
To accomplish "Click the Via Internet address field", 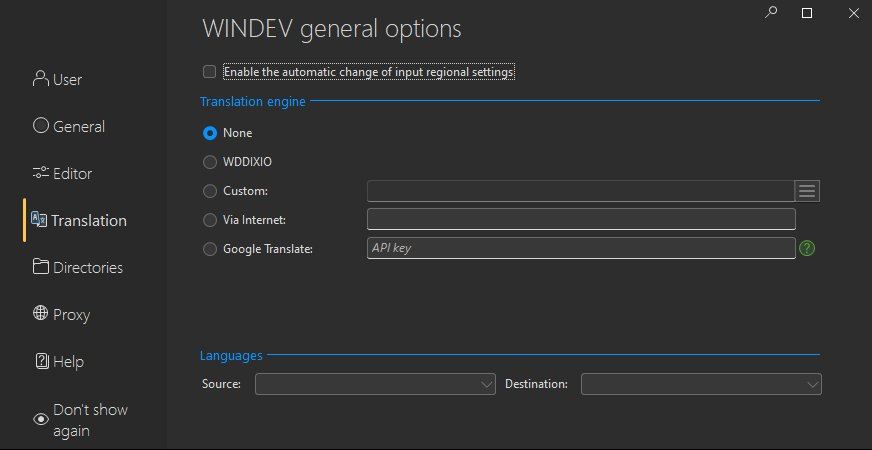I will pos(581,219).
